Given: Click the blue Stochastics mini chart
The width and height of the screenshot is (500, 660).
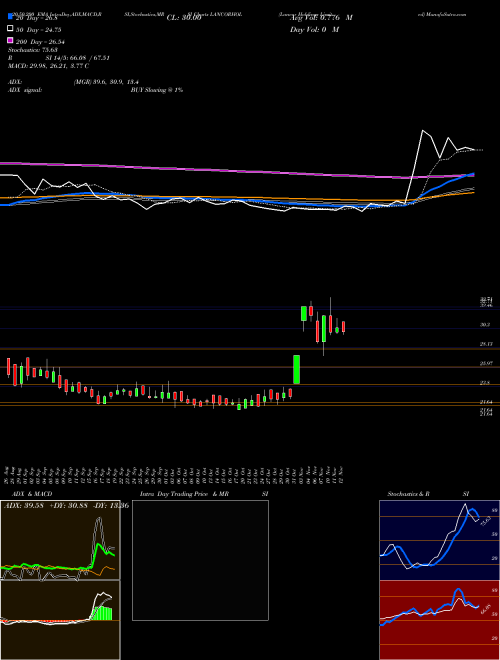Looking at the screenshot, I should [x=439, y=540].
